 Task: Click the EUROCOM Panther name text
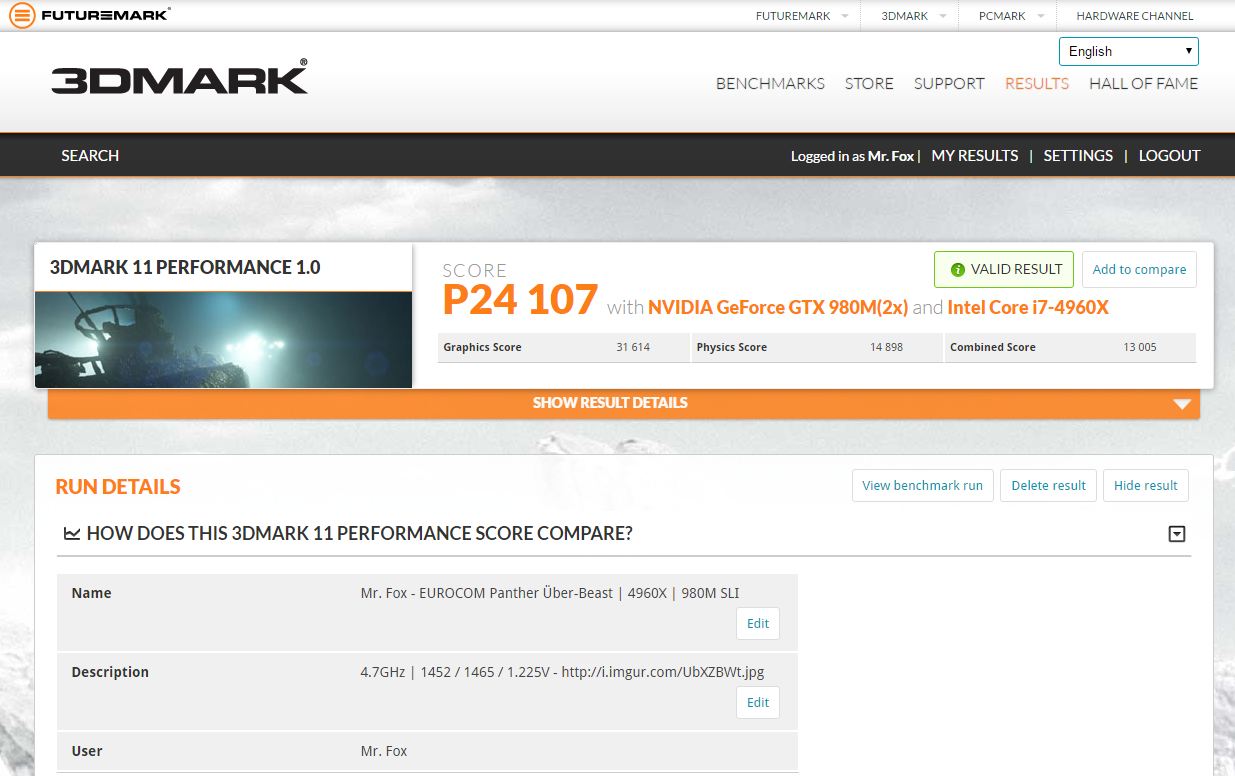(550, 593)
